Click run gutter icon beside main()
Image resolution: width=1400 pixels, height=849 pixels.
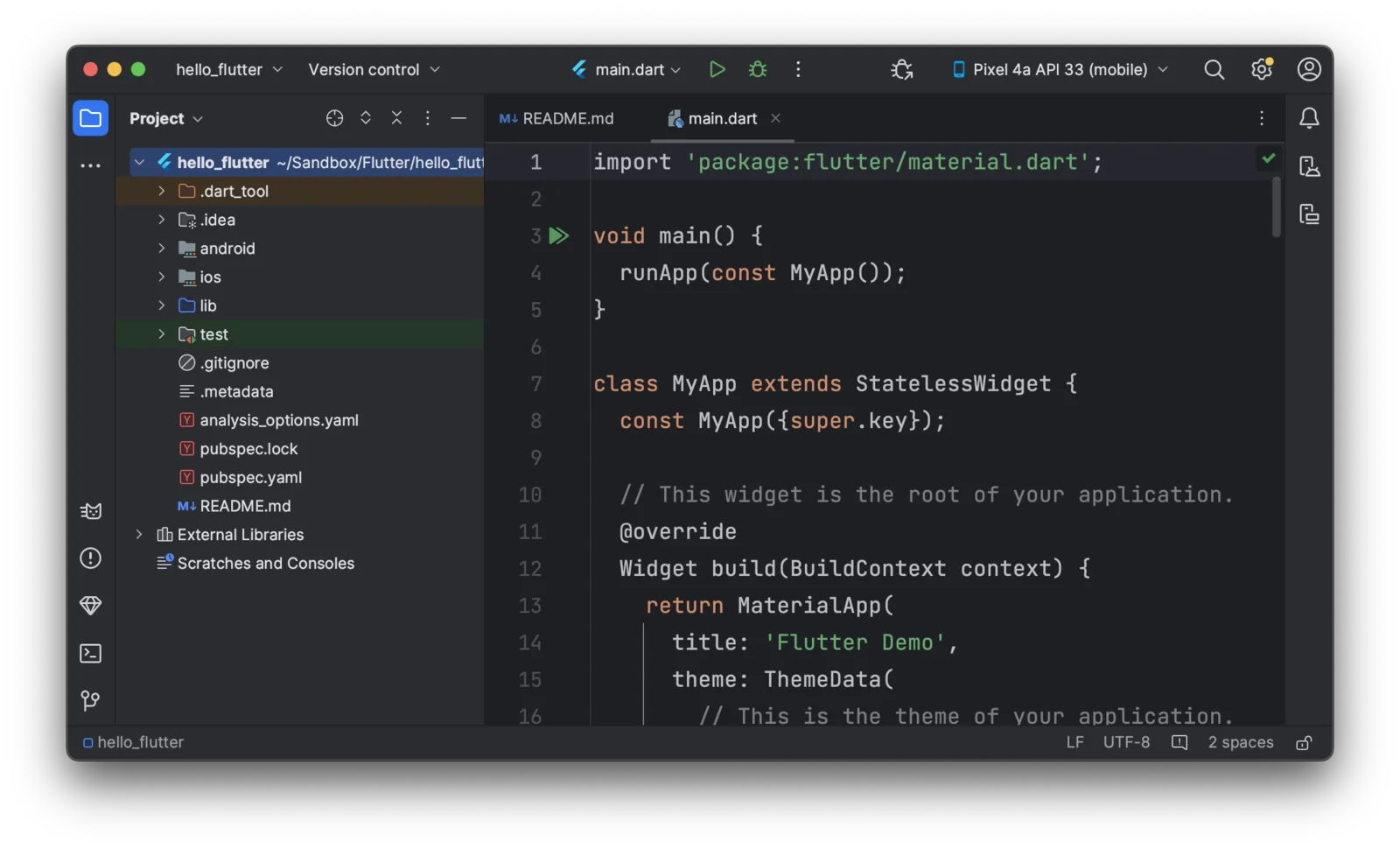tap(559, 235)
